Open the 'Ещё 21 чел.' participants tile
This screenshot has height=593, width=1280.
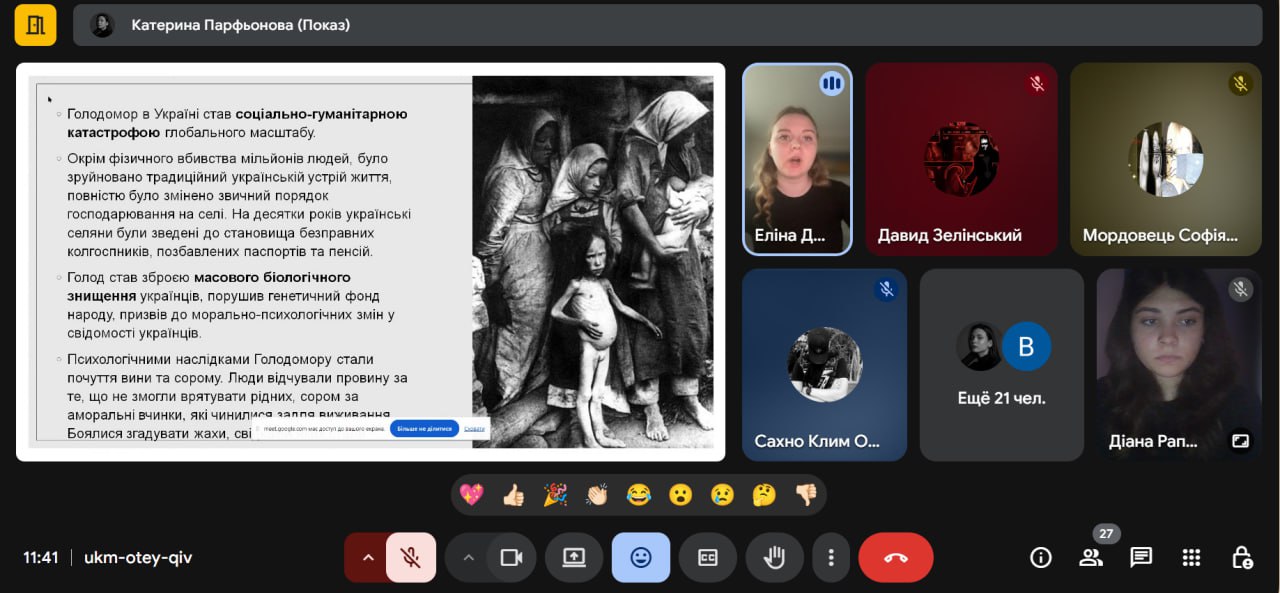coord(1001,365)
